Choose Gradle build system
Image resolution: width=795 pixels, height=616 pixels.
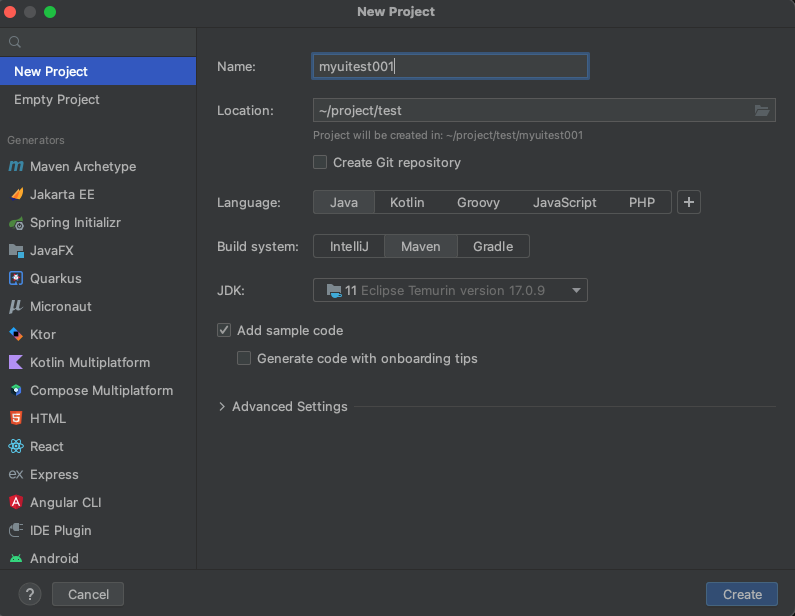493,246
